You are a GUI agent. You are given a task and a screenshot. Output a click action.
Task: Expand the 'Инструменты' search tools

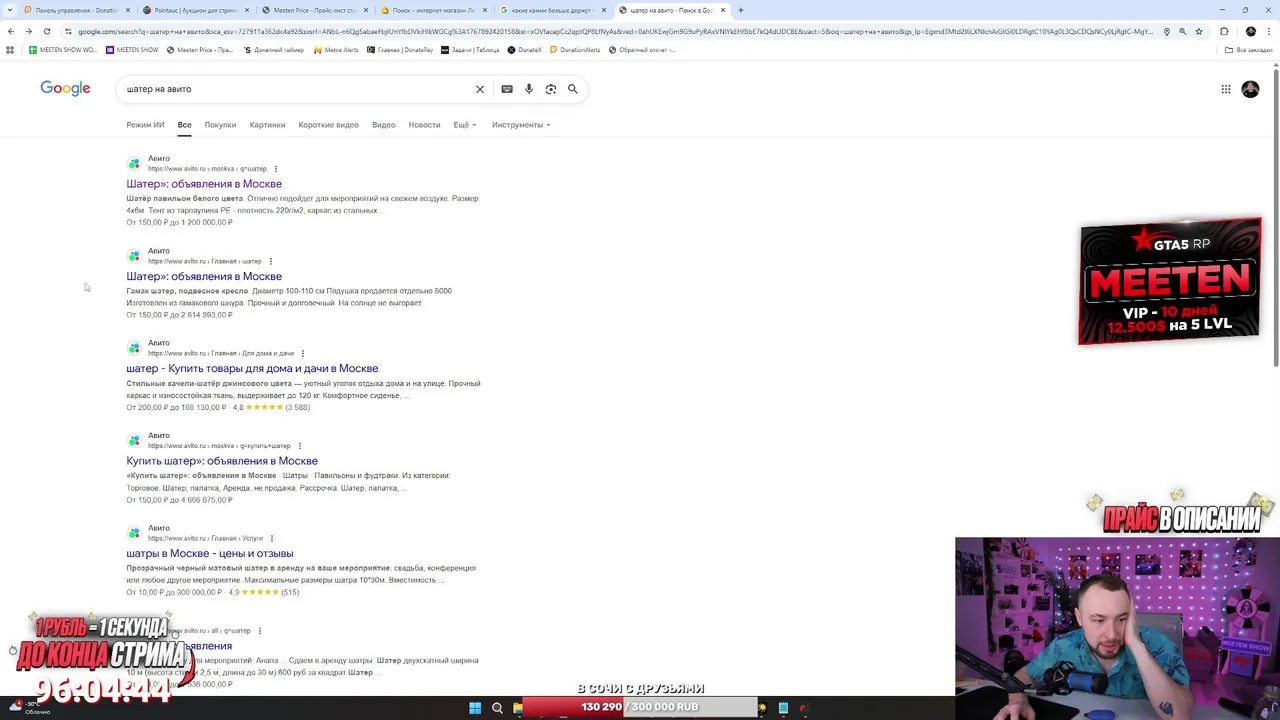tap(521, 125)
